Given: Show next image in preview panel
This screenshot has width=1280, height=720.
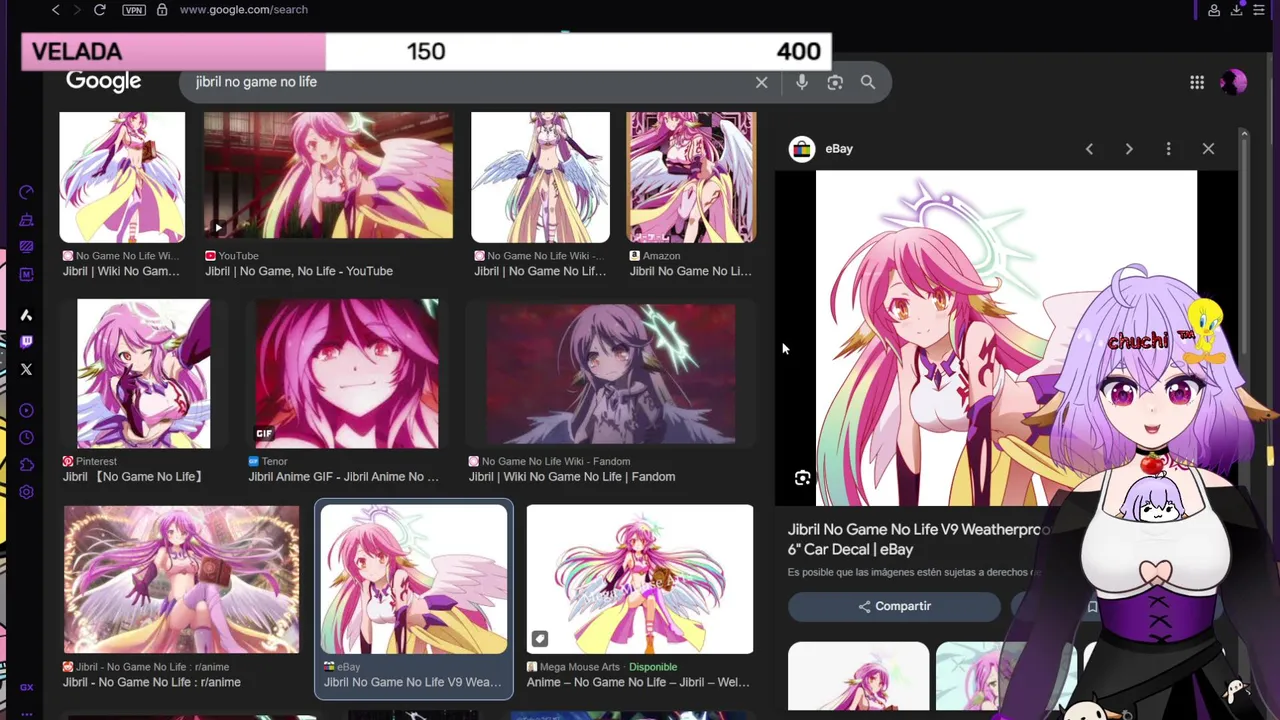Looking at the screenshot, I should coord(1129,149).
